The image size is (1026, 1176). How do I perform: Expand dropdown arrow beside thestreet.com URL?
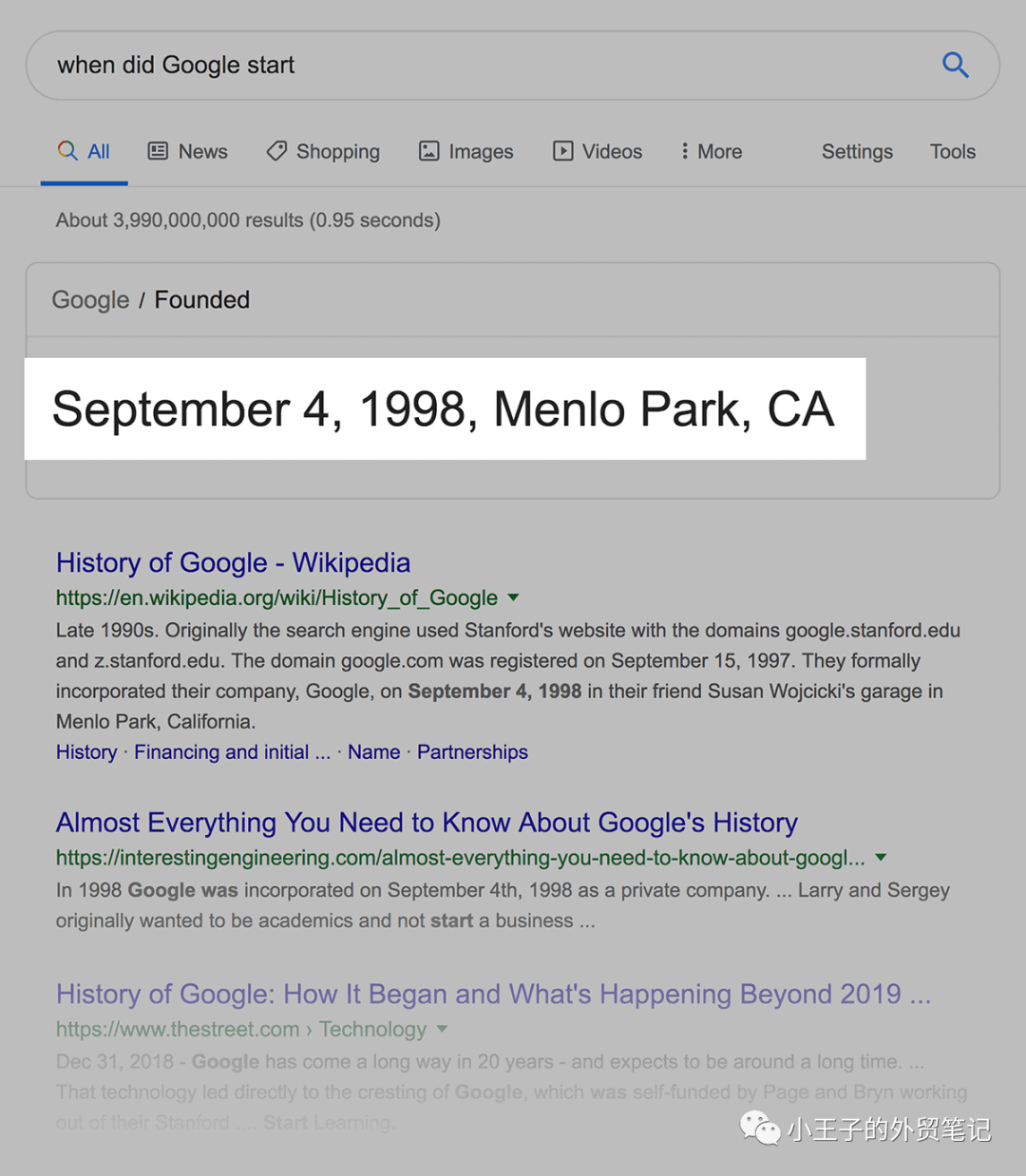click(x=442, y=1029)
